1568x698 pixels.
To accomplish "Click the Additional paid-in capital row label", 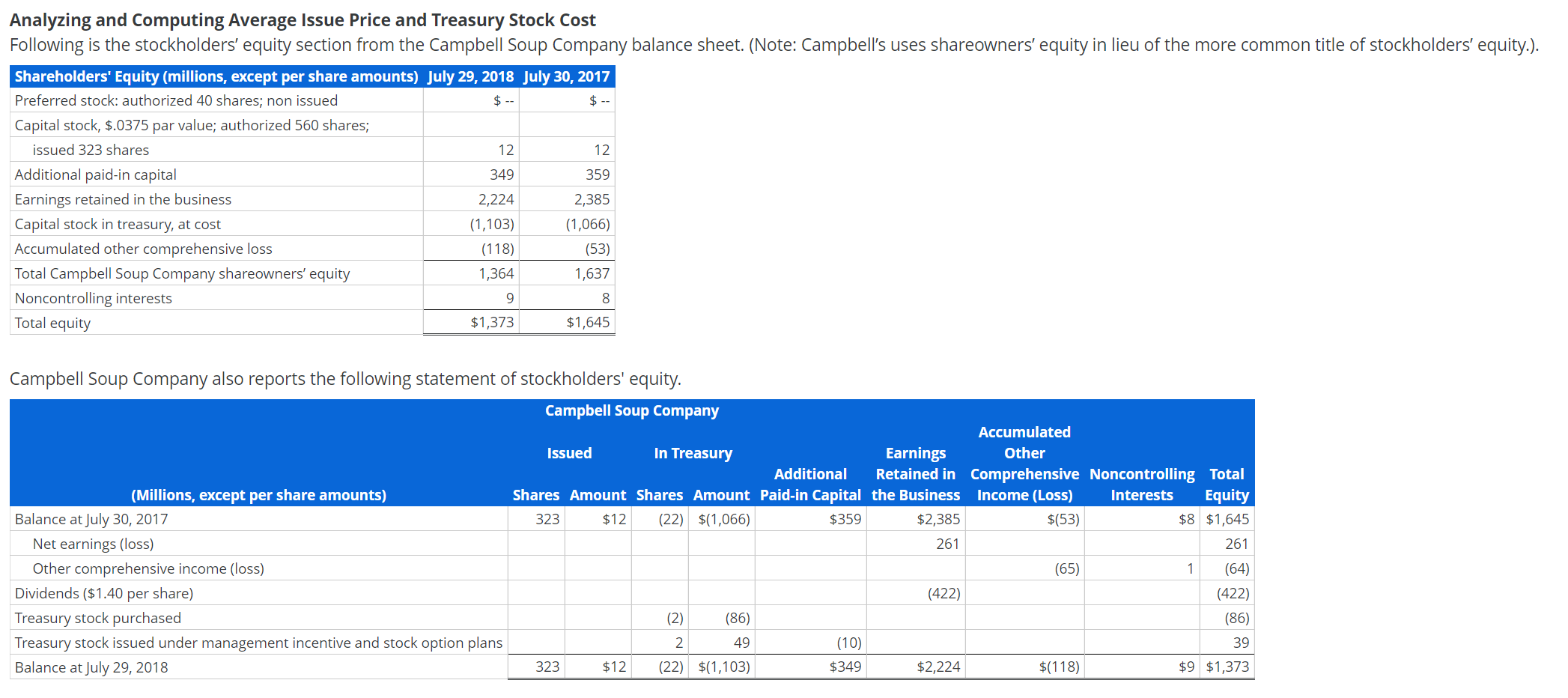I will tap(95, 174).
